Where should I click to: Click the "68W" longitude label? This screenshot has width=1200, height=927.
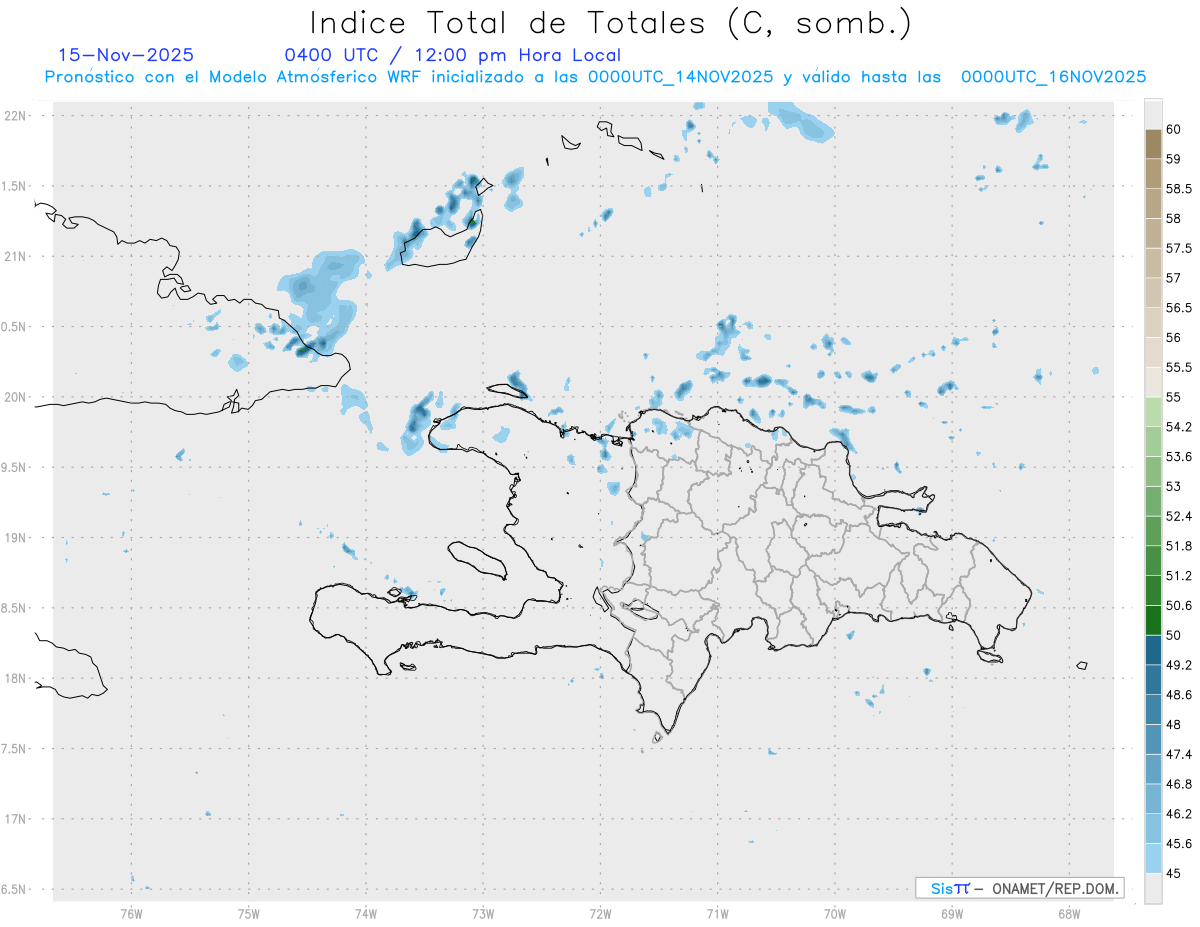pyautogui.click(x=1069, y=913)
